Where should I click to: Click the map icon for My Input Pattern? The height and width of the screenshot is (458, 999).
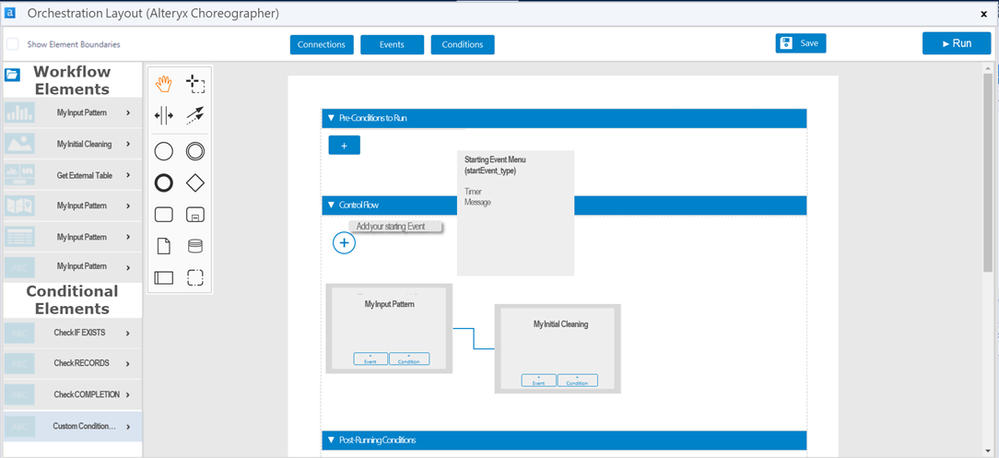20,206
